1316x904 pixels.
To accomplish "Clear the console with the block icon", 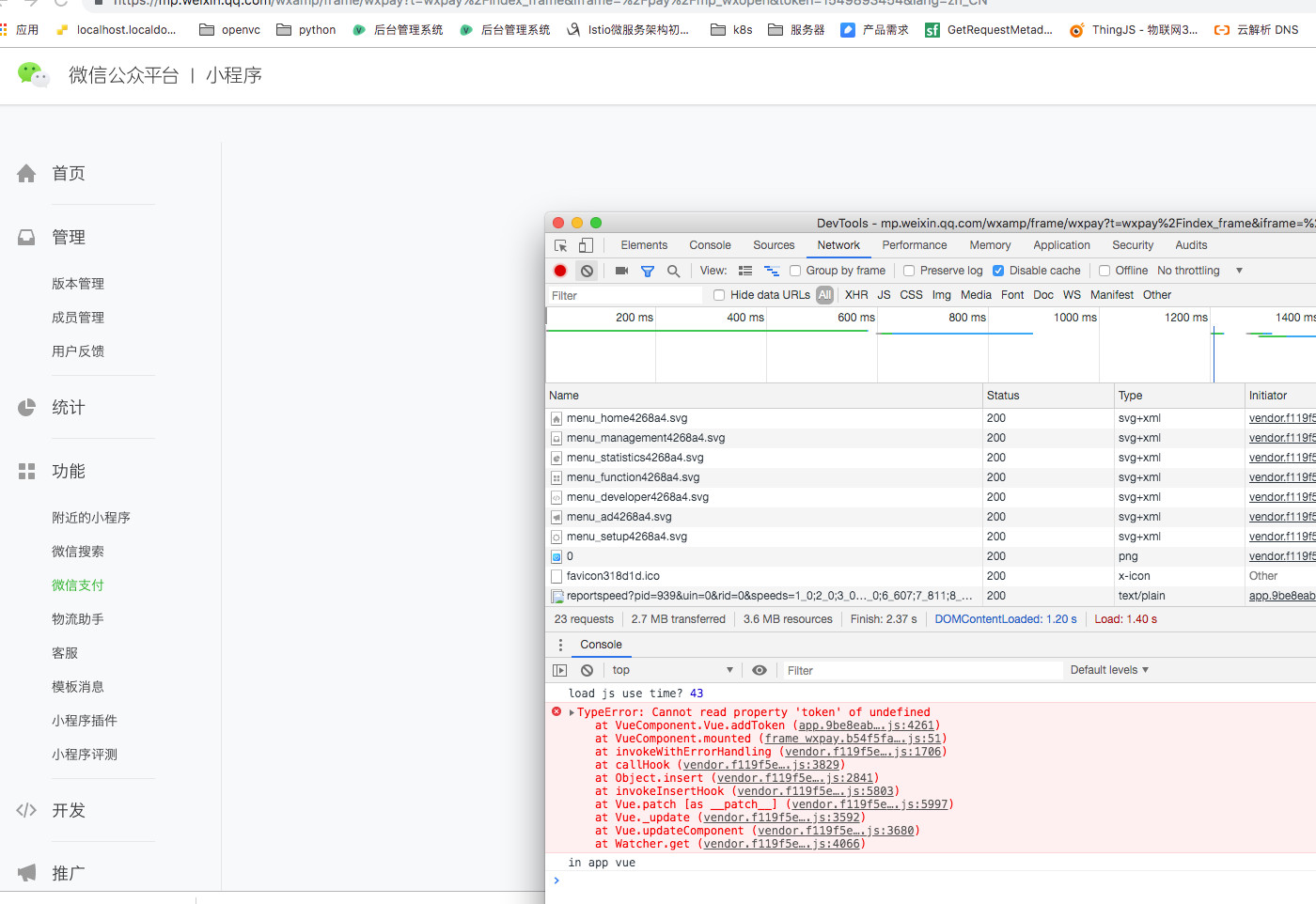I will click(587, 670).
